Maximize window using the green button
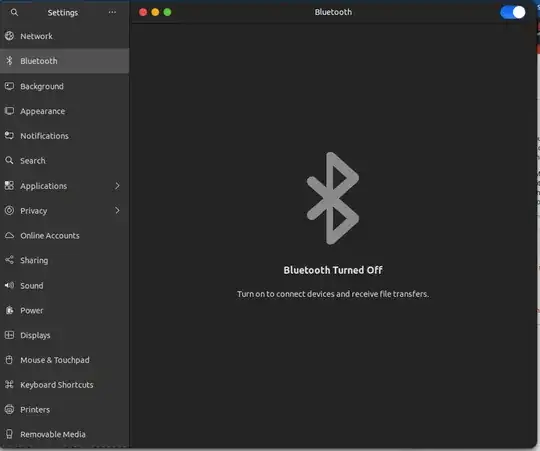This screenshot has width=540, height=451. [167, 12]
